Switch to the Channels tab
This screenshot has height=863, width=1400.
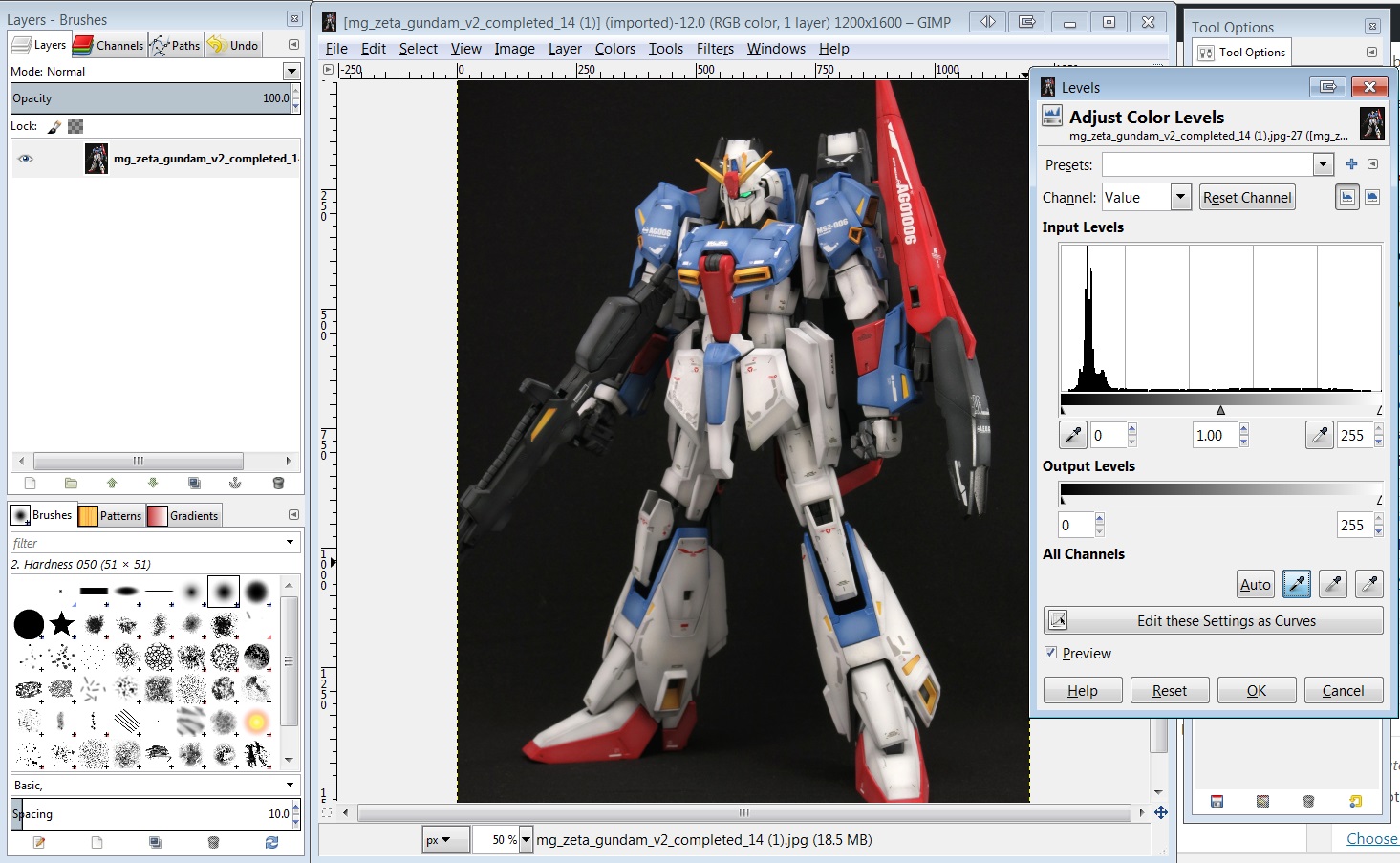108,45
